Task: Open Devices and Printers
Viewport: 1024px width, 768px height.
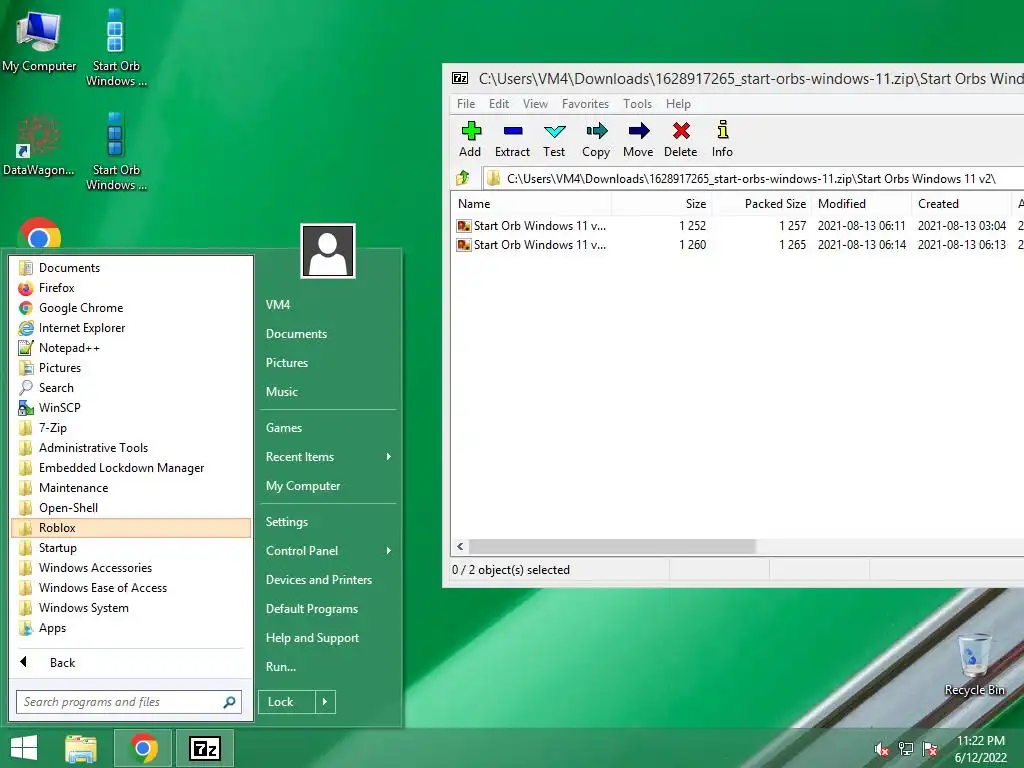Action: tap(328, 580)
